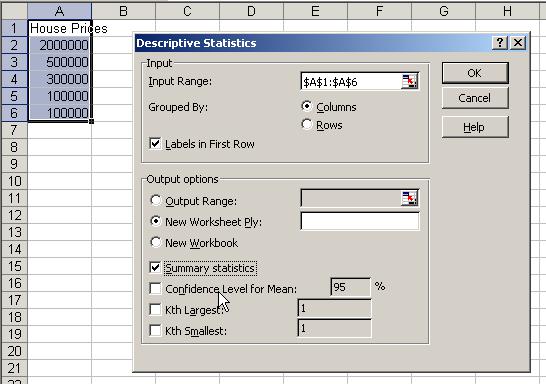Click the New Worksheet Ply name field
This screenshot has width=546, height=384.
360,221
